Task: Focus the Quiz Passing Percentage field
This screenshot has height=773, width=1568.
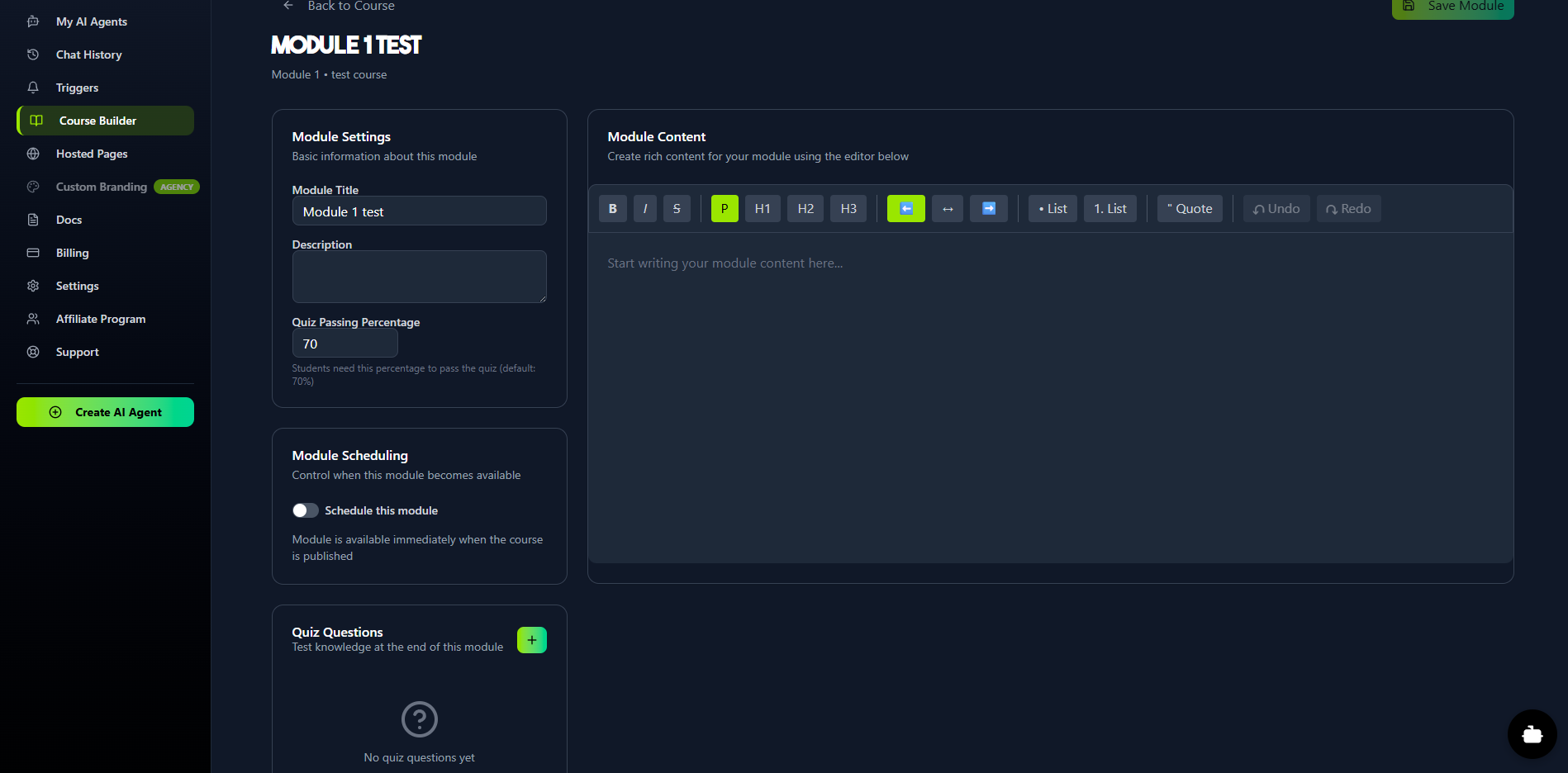Action: point(344,344)
